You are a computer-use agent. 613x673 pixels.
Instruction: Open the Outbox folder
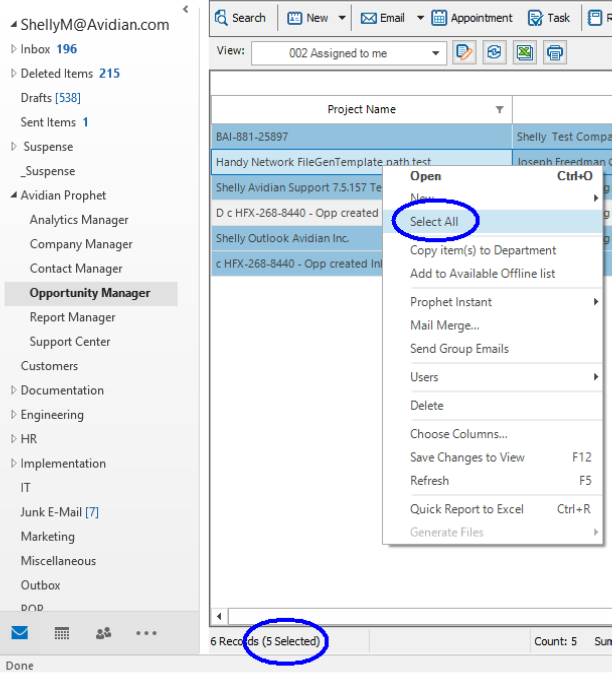(41, 585)
